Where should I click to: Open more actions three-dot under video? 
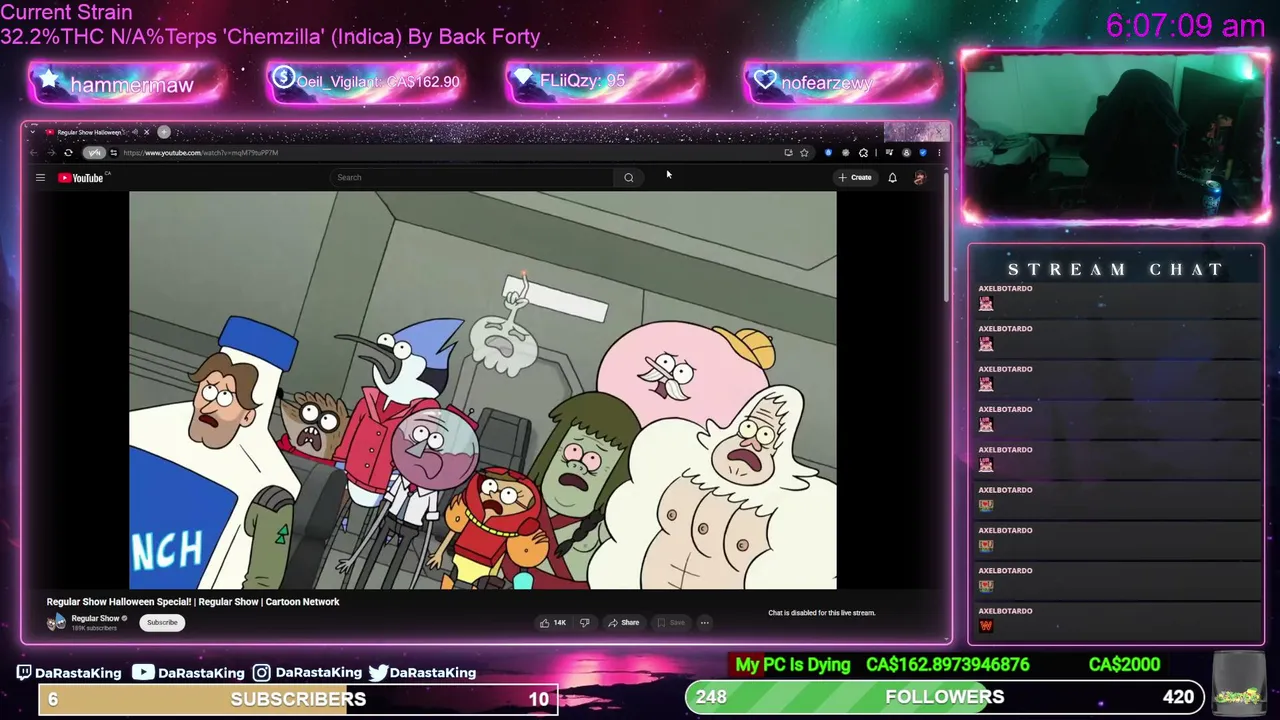704,623
